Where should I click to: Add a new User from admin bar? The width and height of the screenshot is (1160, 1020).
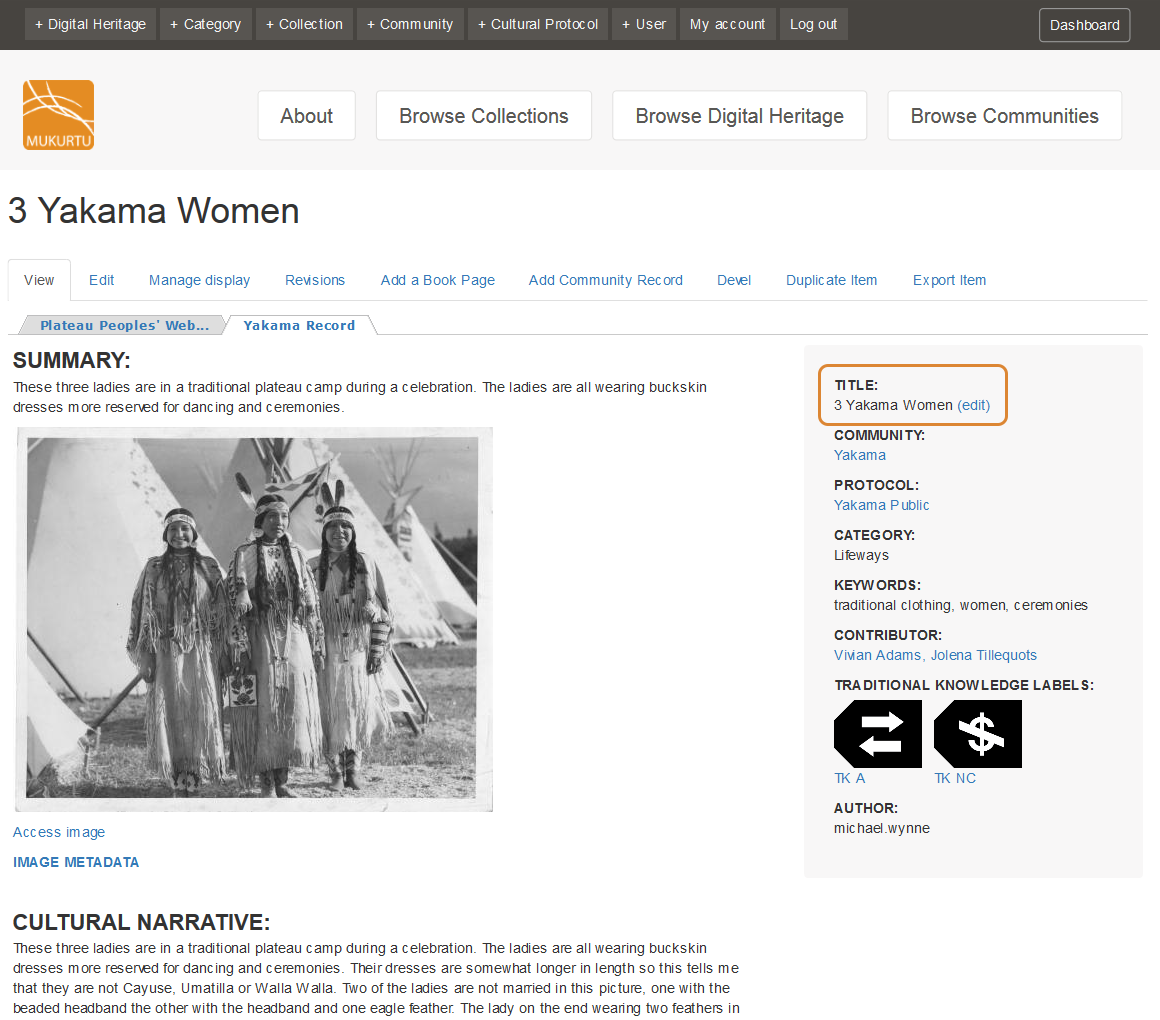[x=644, y=24]
